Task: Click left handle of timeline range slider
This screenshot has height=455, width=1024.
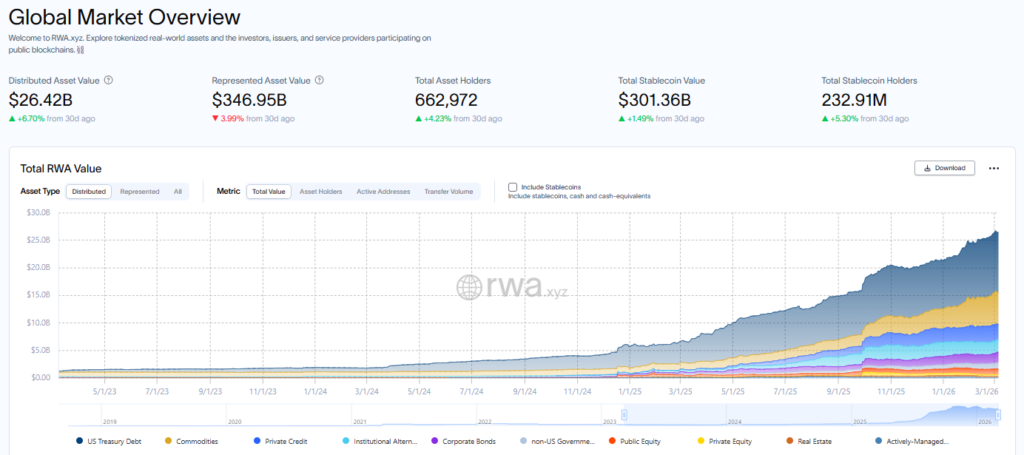Action: coord(624,415)
